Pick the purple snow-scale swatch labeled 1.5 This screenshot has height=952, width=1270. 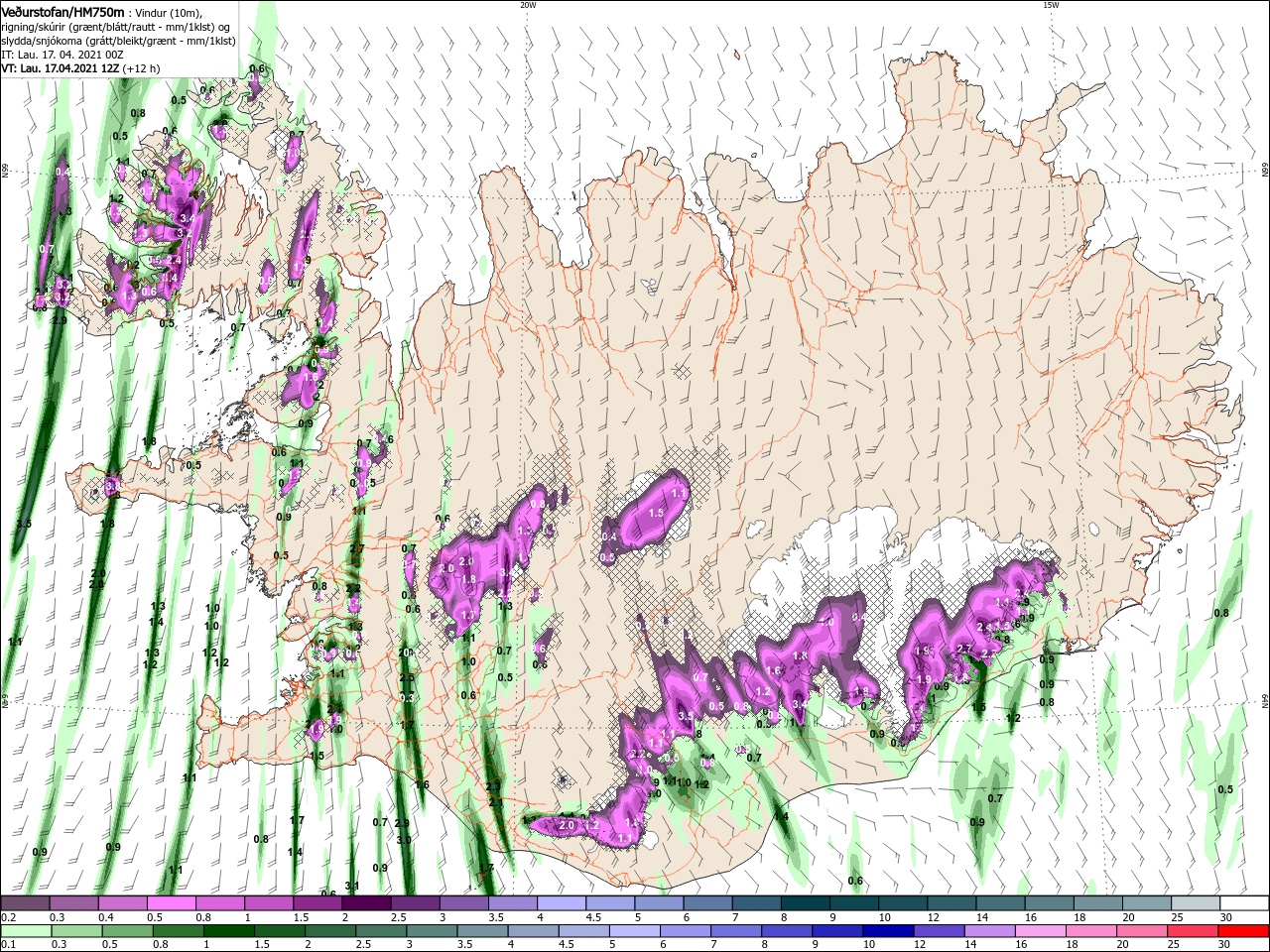pos(317,904)
